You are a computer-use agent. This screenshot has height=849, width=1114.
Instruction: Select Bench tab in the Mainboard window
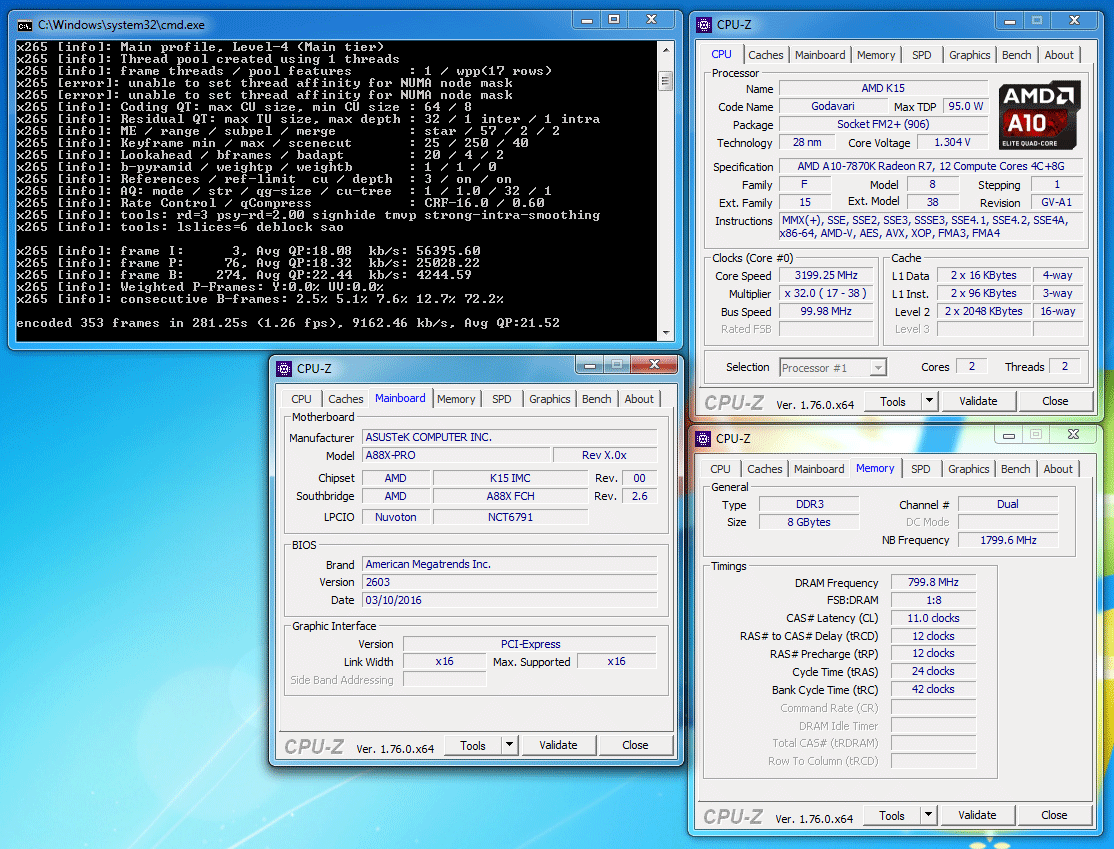[596, 399]
